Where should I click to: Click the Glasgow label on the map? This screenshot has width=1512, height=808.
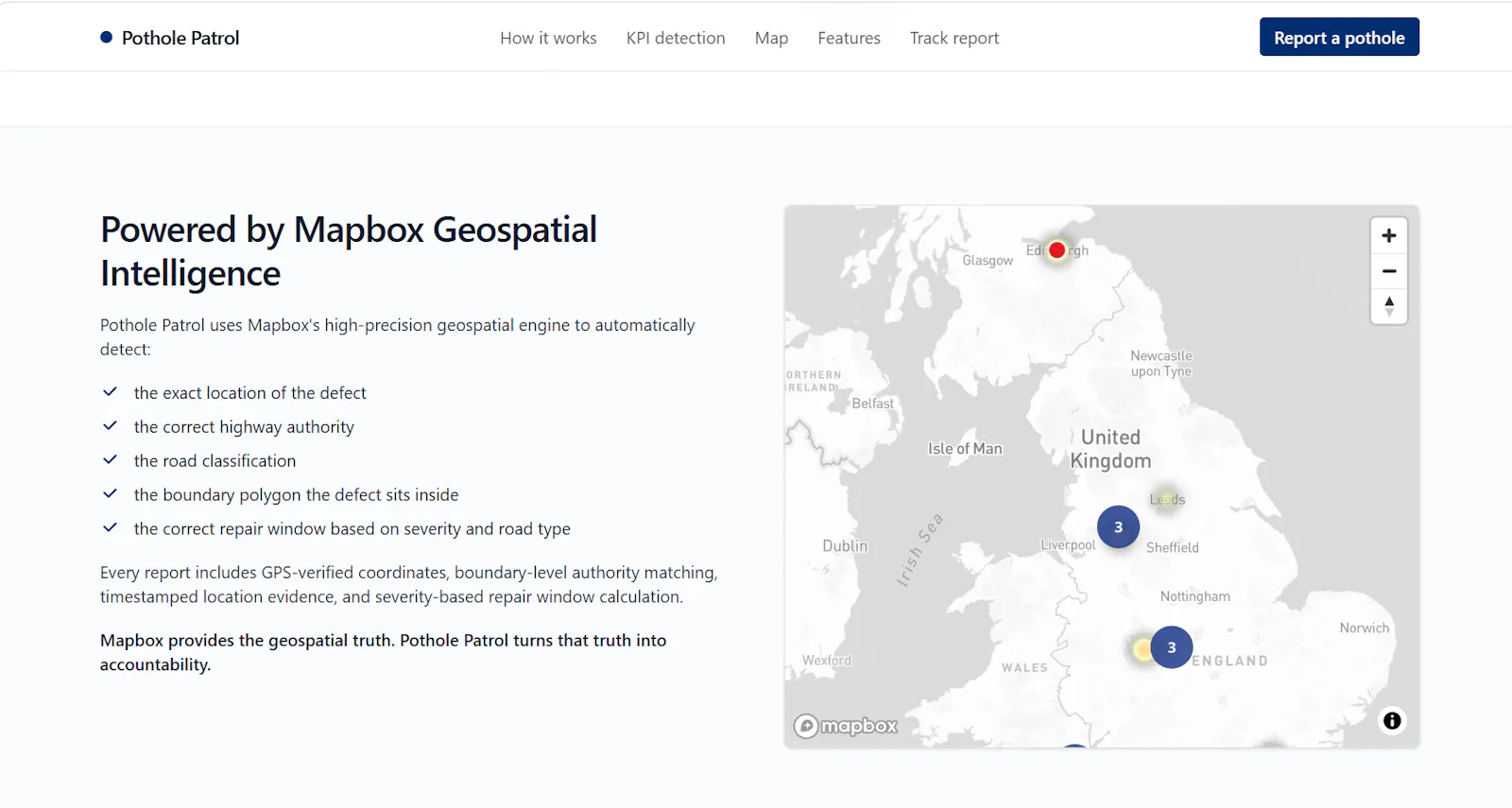click(x=988, y=260)
